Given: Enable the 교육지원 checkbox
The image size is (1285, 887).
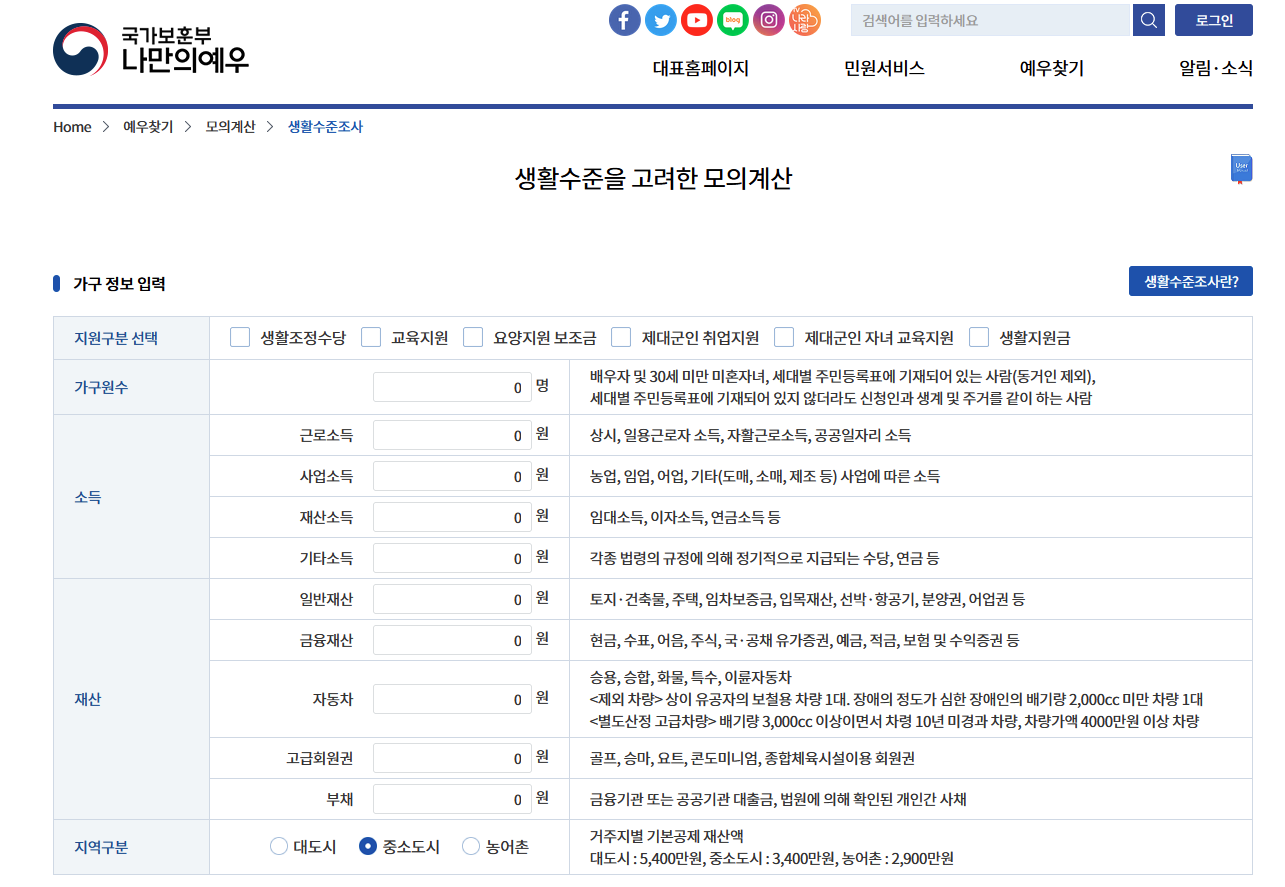Looking at the screenshot, I should (x=371, y=337).
